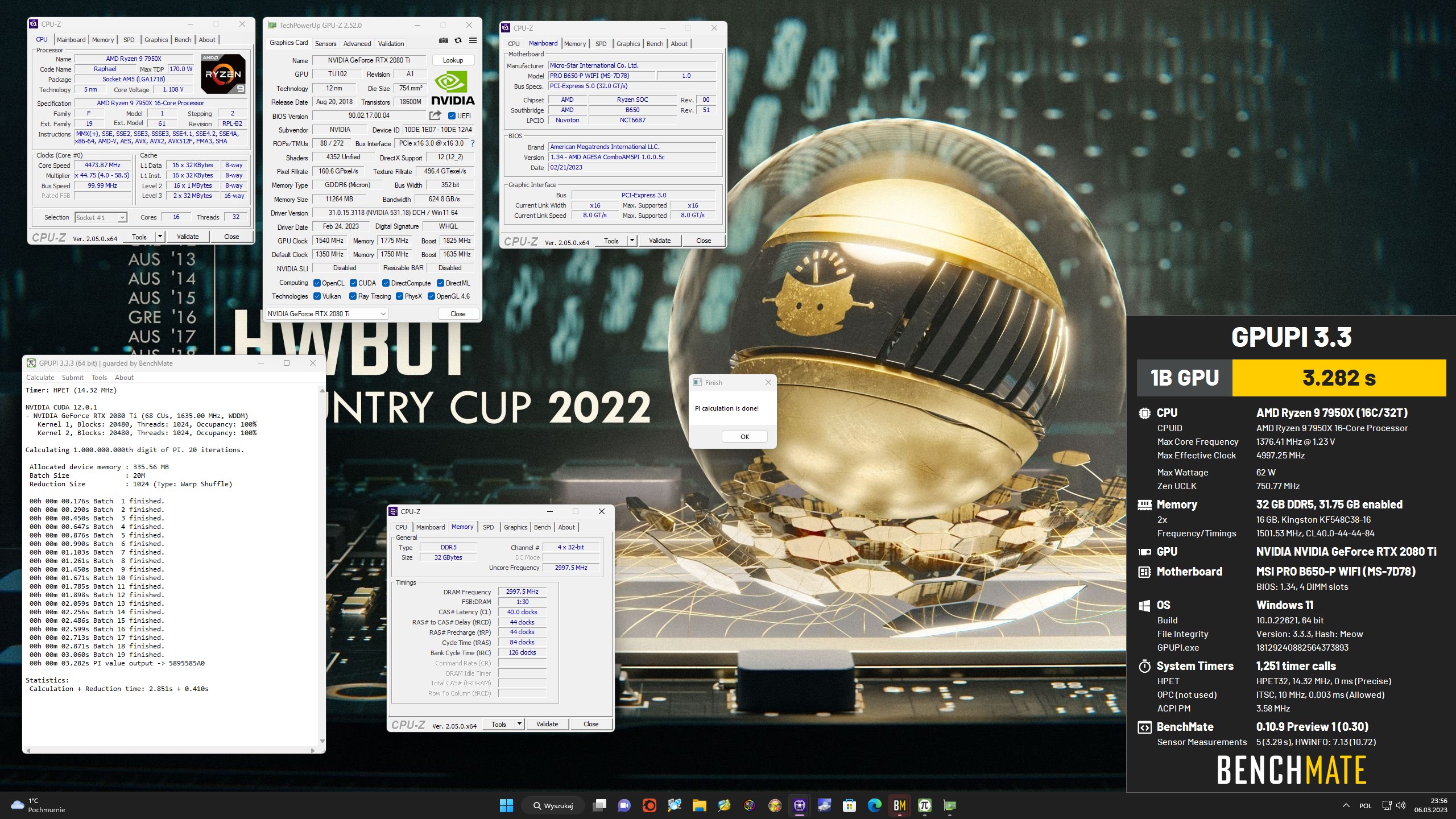
Task: Click OK in the Finish dialog
Action: pyautogui.click(x=745, y=437)
